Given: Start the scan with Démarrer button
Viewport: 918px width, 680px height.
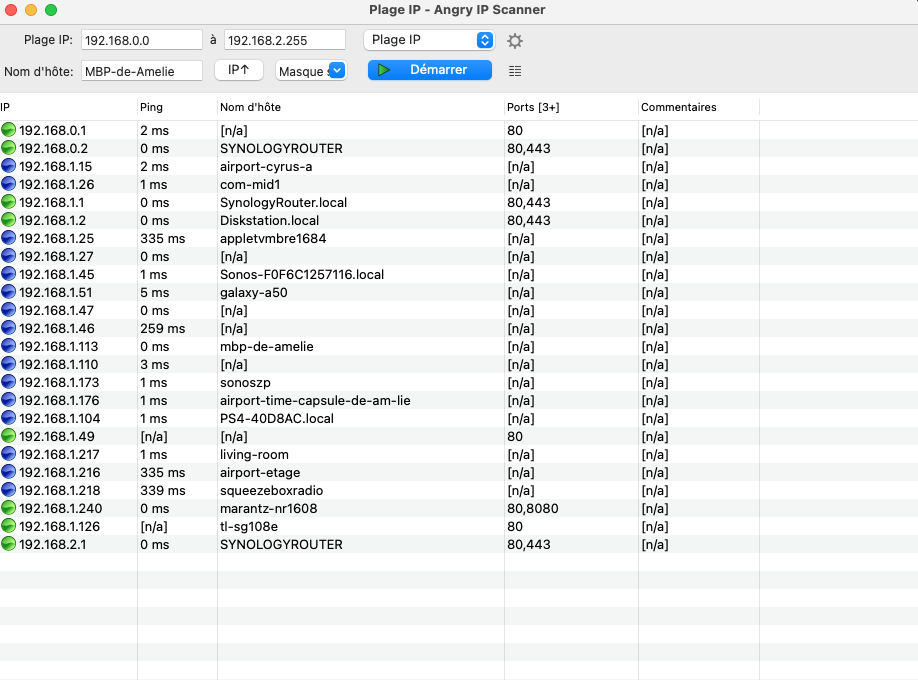Looking at the screenshot, I should [430, 70].
